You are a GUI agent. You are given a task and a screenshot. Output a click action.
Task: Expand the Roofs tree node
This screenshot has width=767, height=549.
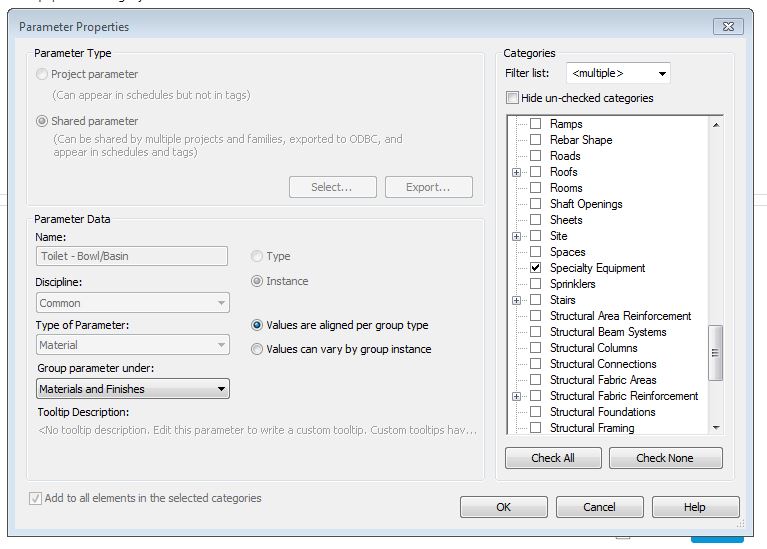(x=516, y=172)
